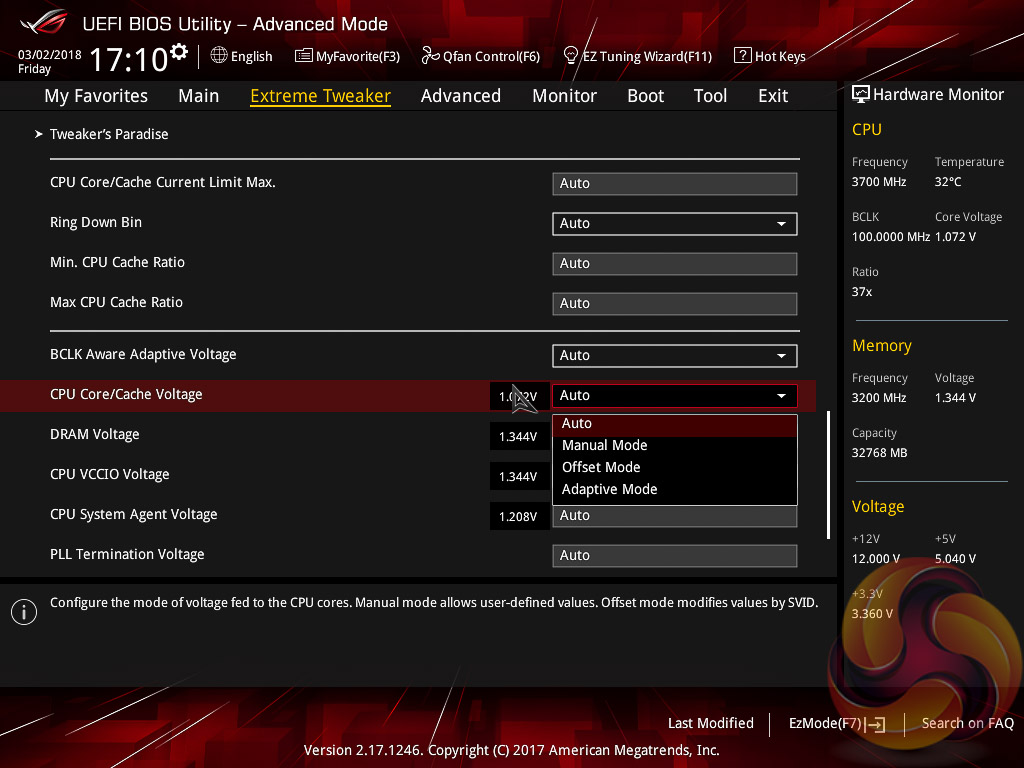Launch EZ Tuning Wizard lightbulb icon
Viewport: 1024px width, 768px height.
(571, 56)
